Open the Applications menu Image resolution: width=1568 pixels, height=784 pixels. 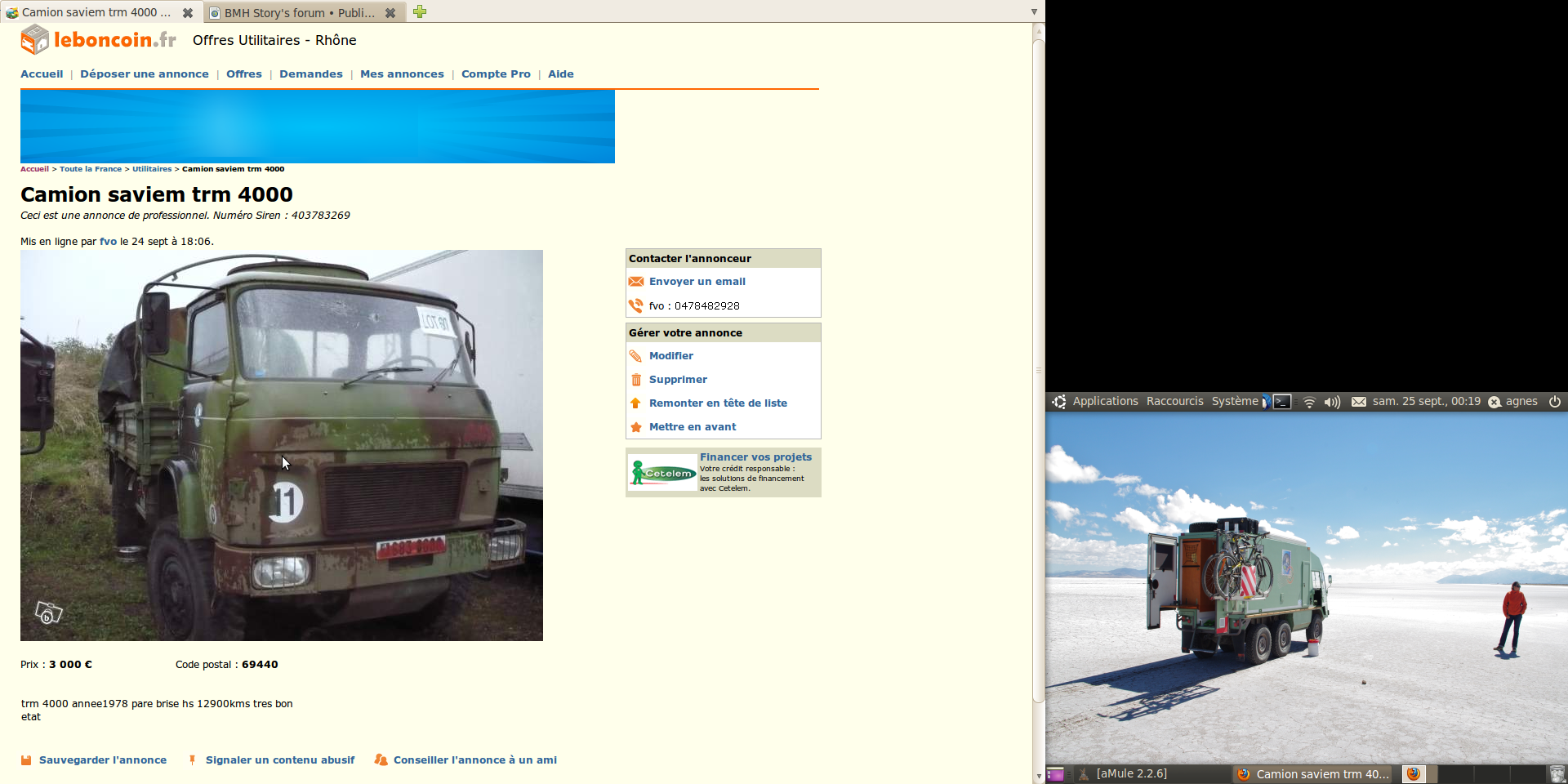point(1104,401)
